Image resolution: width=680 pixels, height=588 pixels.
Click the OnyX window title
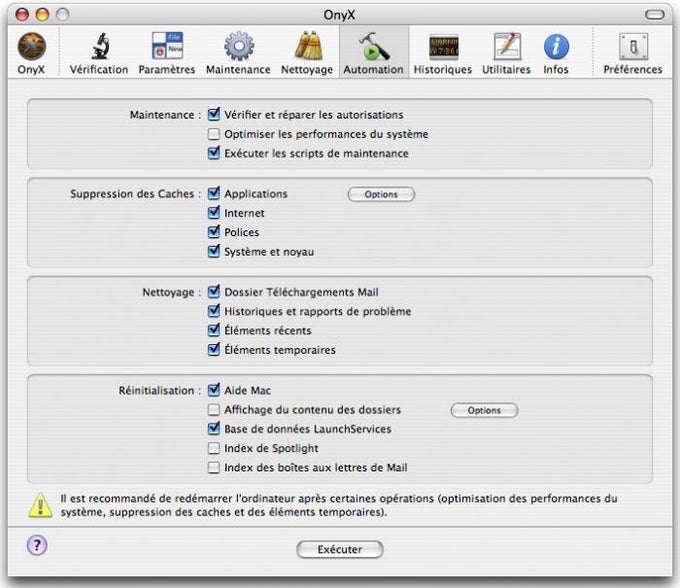pos(339,15)
